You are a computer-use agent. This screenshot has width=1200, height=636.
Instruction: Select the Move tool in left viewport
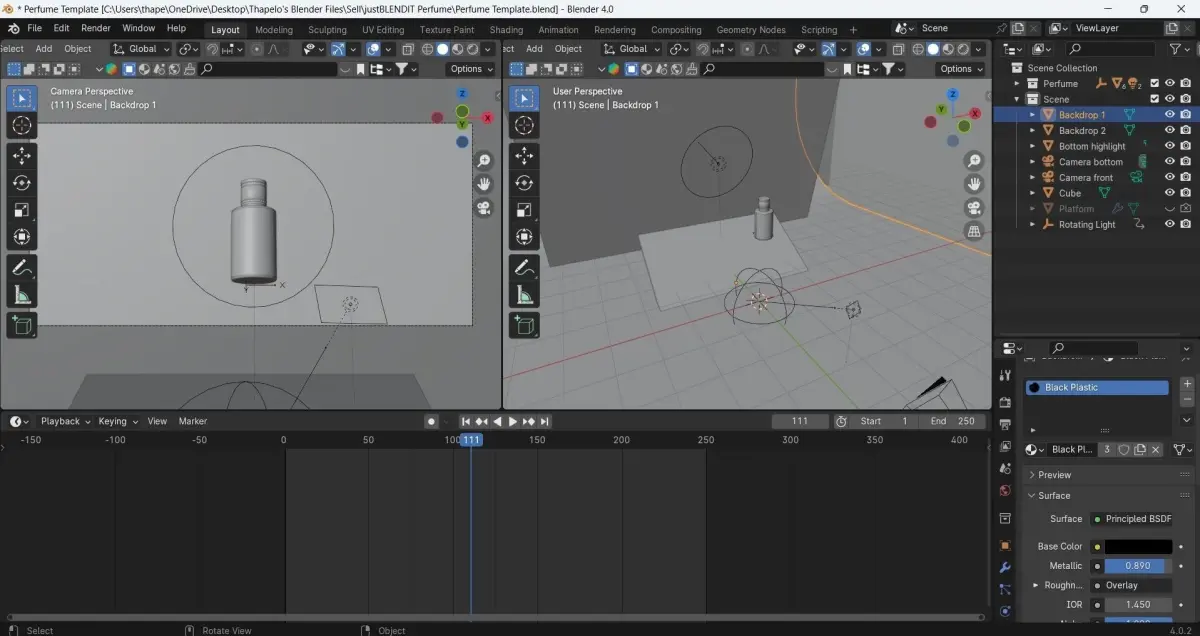[22, 155]
